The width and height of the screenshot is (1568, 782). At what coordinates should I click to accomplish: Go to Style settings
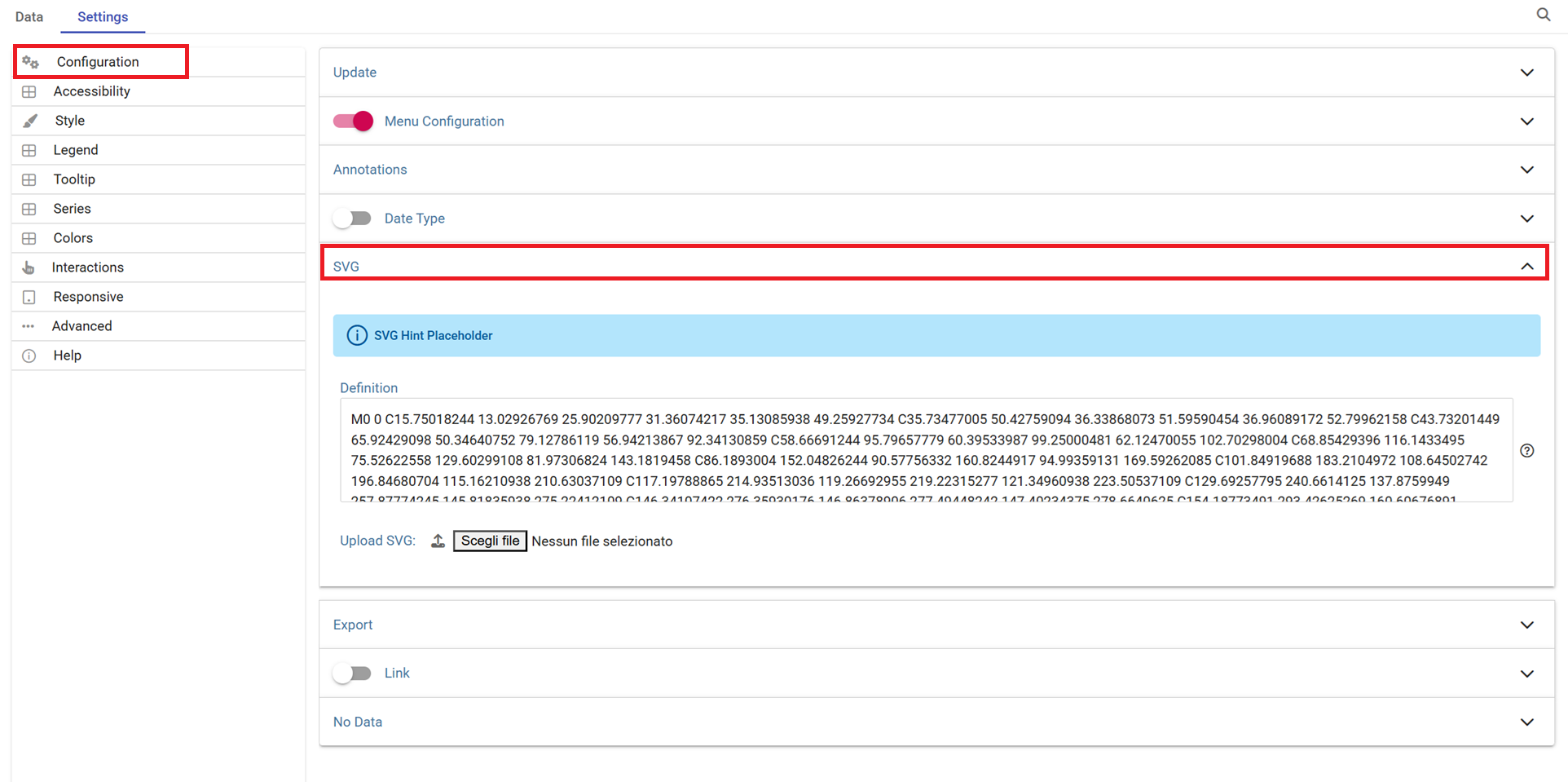pos(159,121)
